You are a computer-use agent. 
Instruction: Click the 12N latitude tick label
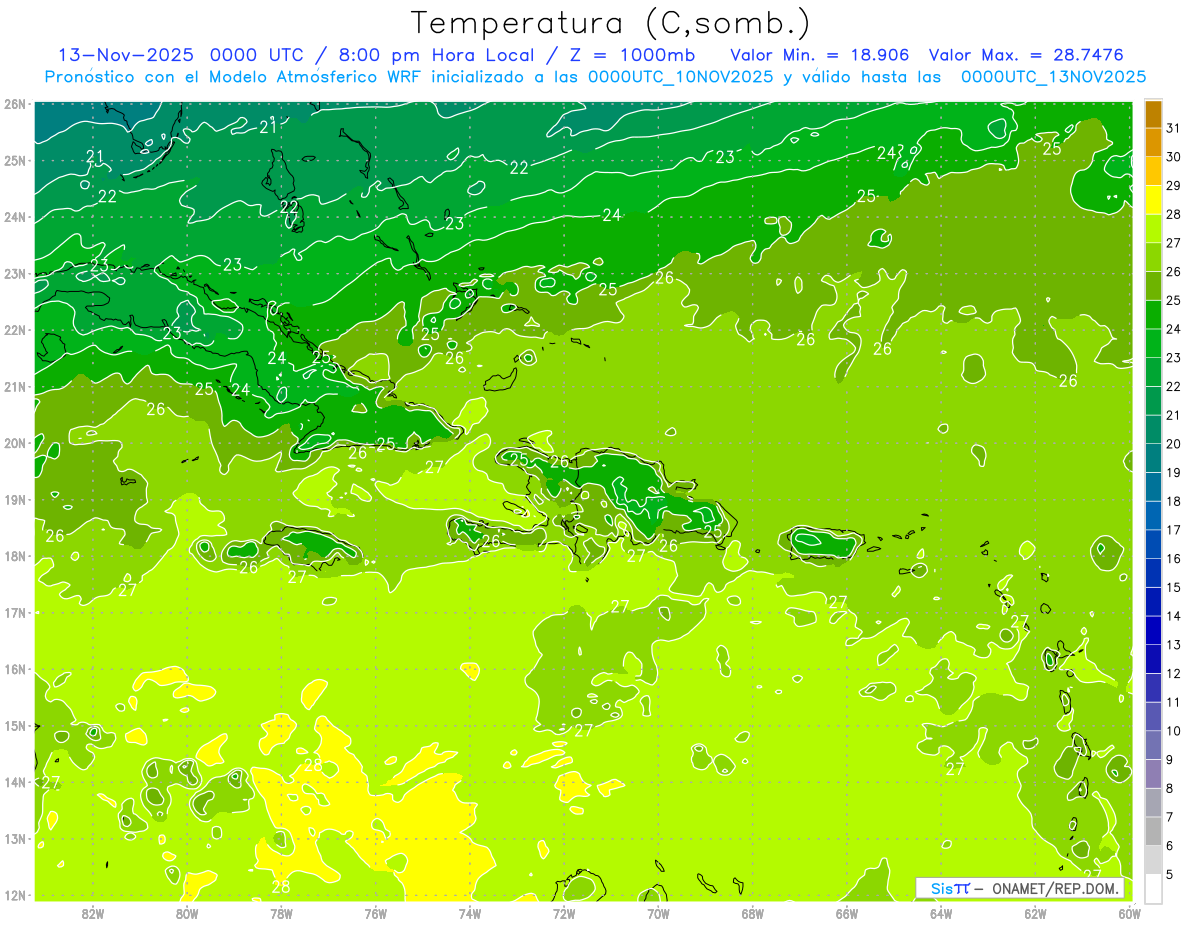click(14, 895)
